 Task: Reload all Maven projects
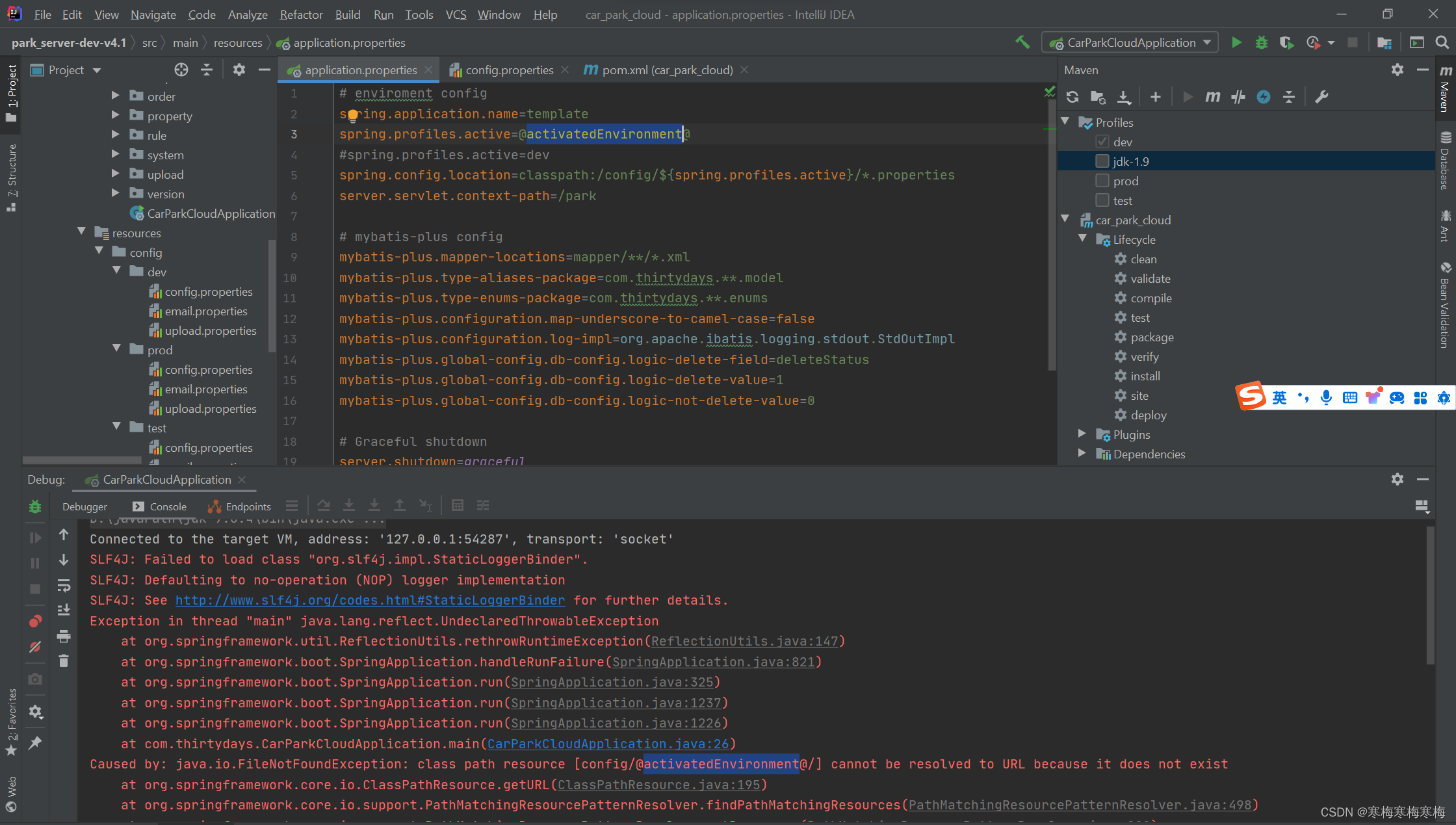[x=1072, y=96]
